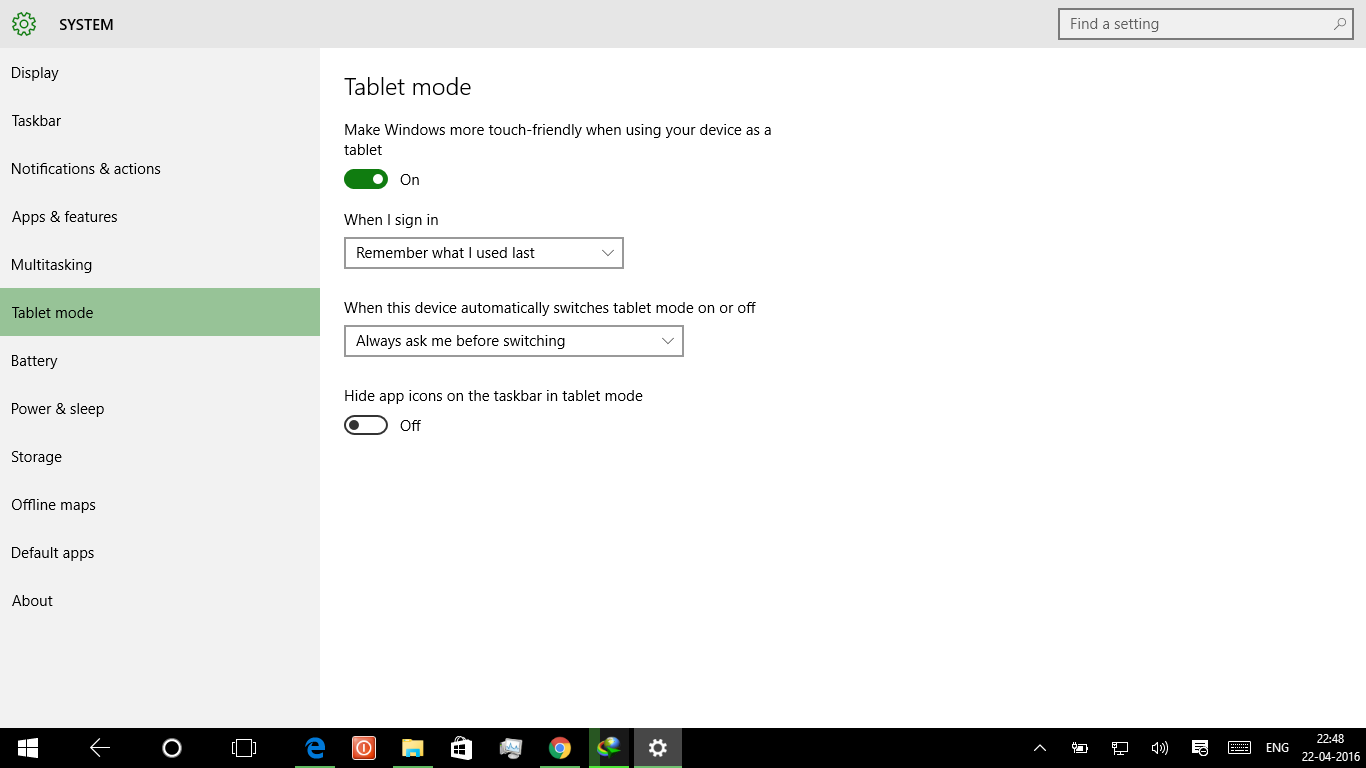Launch Google Chrome from the taskbar
The width and height of the screenshot is (1366, 768).
tap(560, 748)
